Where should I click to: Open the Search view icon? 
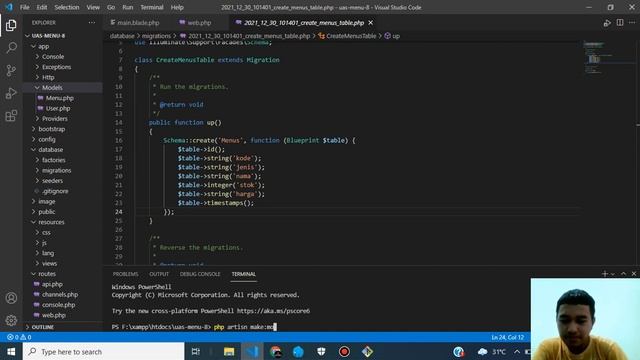[x=11, y=48]
